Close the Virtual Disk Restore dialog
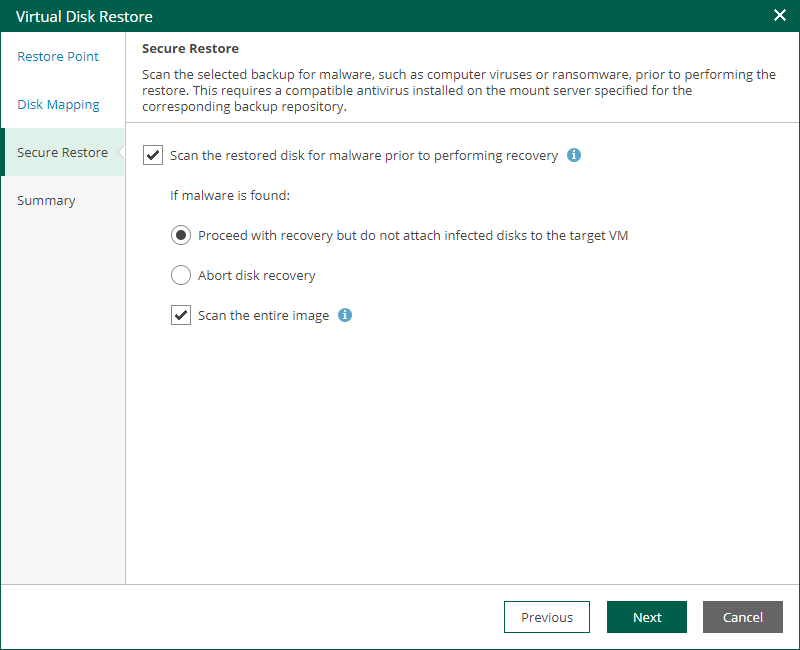The width and height of the screenshot is (800, 650). click(x=780, y=15)
